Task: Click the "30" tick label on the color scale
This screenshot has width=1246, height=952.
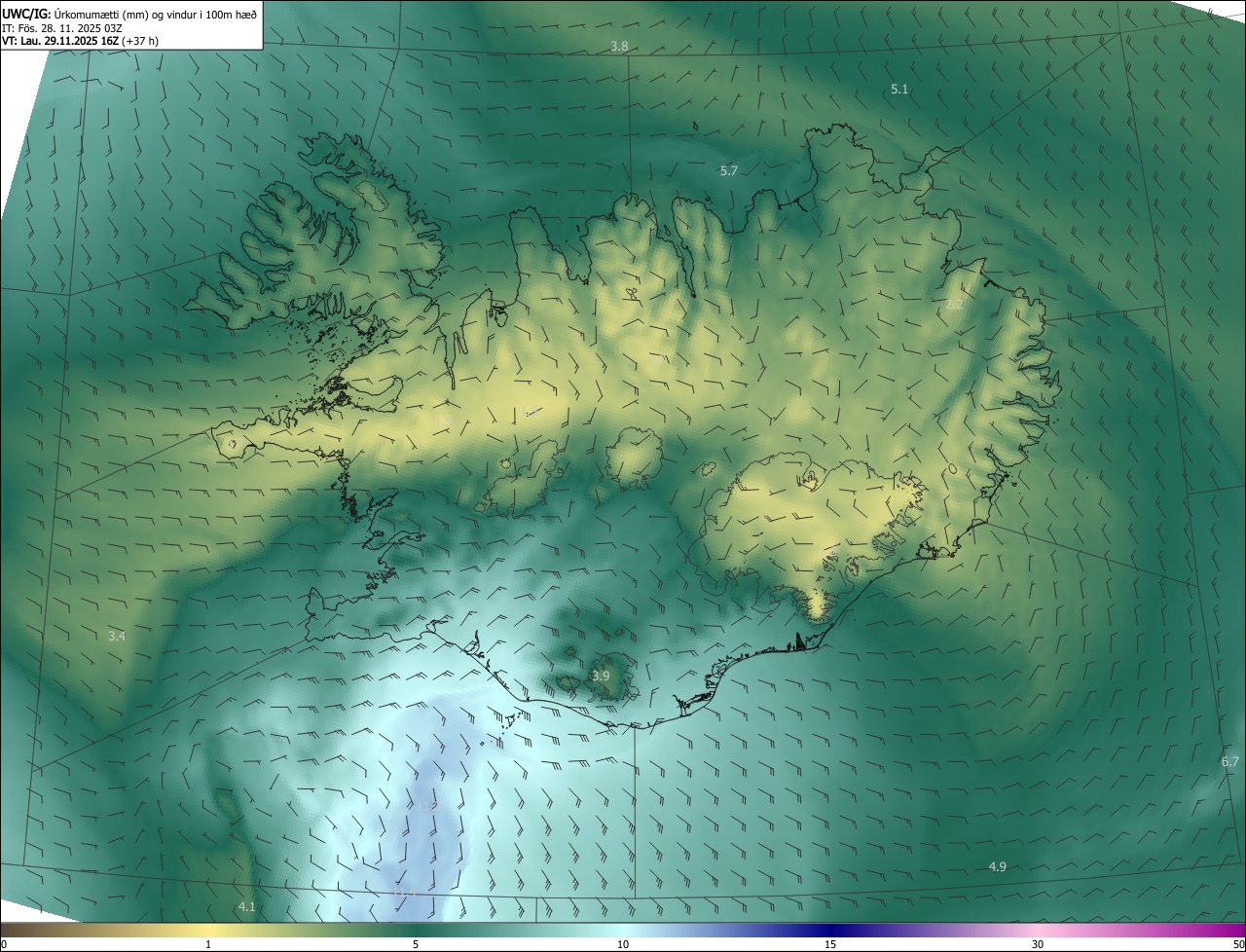Action: click(x=1038, y=944)
